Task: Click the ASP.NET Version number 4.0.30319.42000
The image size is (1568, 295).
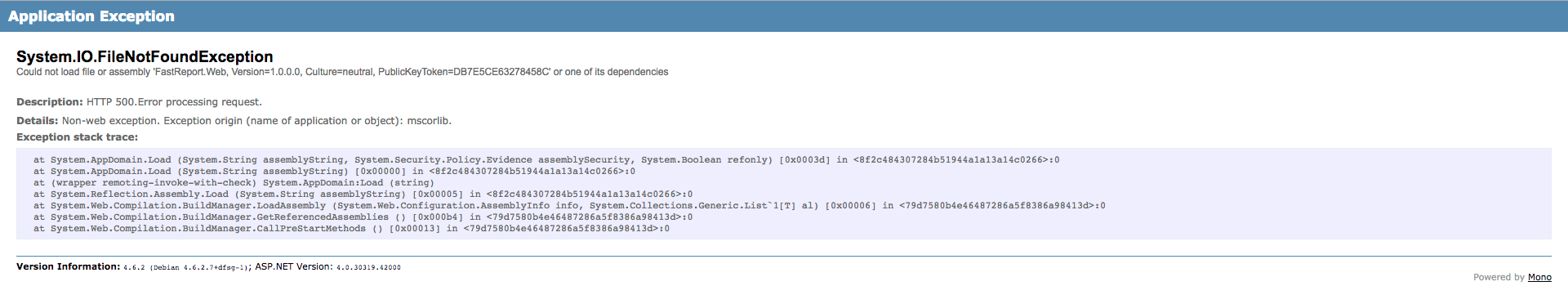Action: point(368,267)
